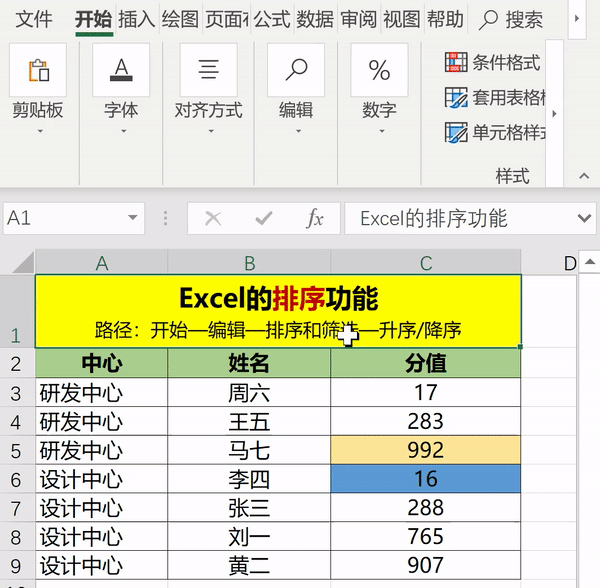
Task: Open the File (文件) tab
Action: 34,19
